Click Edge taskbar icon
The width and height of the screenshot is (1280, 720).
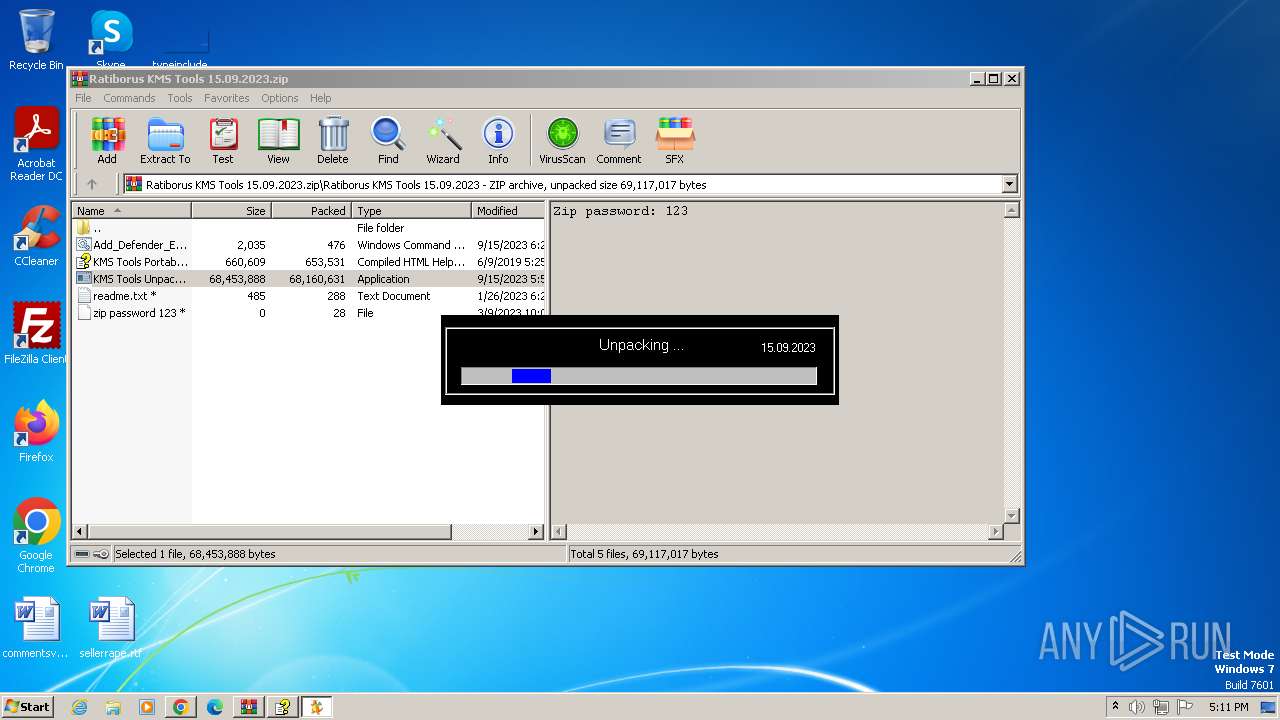214,707
